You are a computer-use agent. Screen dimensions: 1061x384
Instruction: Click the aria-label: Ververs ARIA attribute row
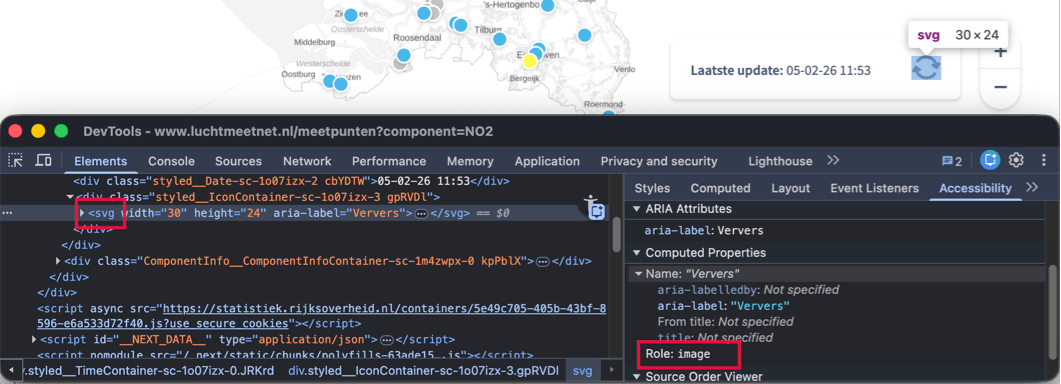click(x=704, y=230)
